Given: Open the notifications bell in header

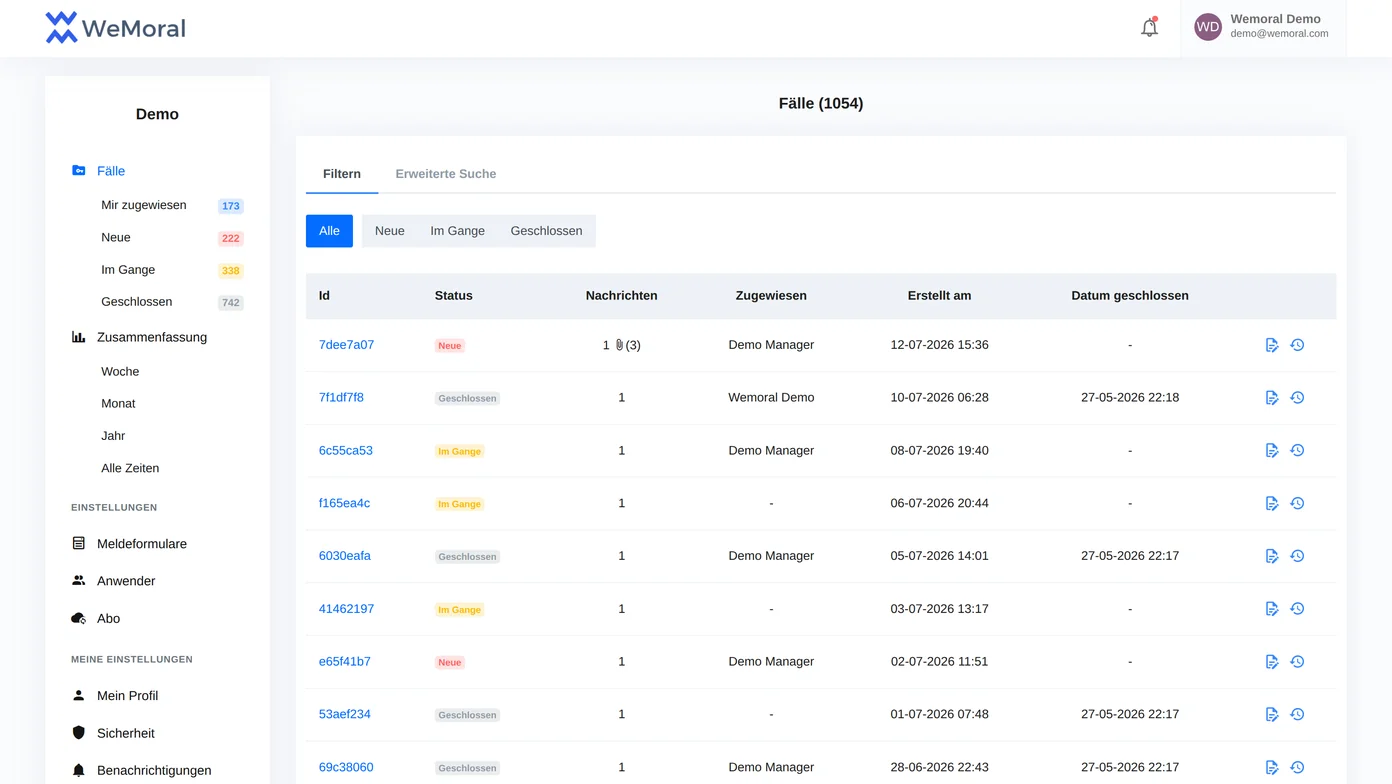Looking at the screenshot, I should pyautogui.click(x=1150, y=28).
